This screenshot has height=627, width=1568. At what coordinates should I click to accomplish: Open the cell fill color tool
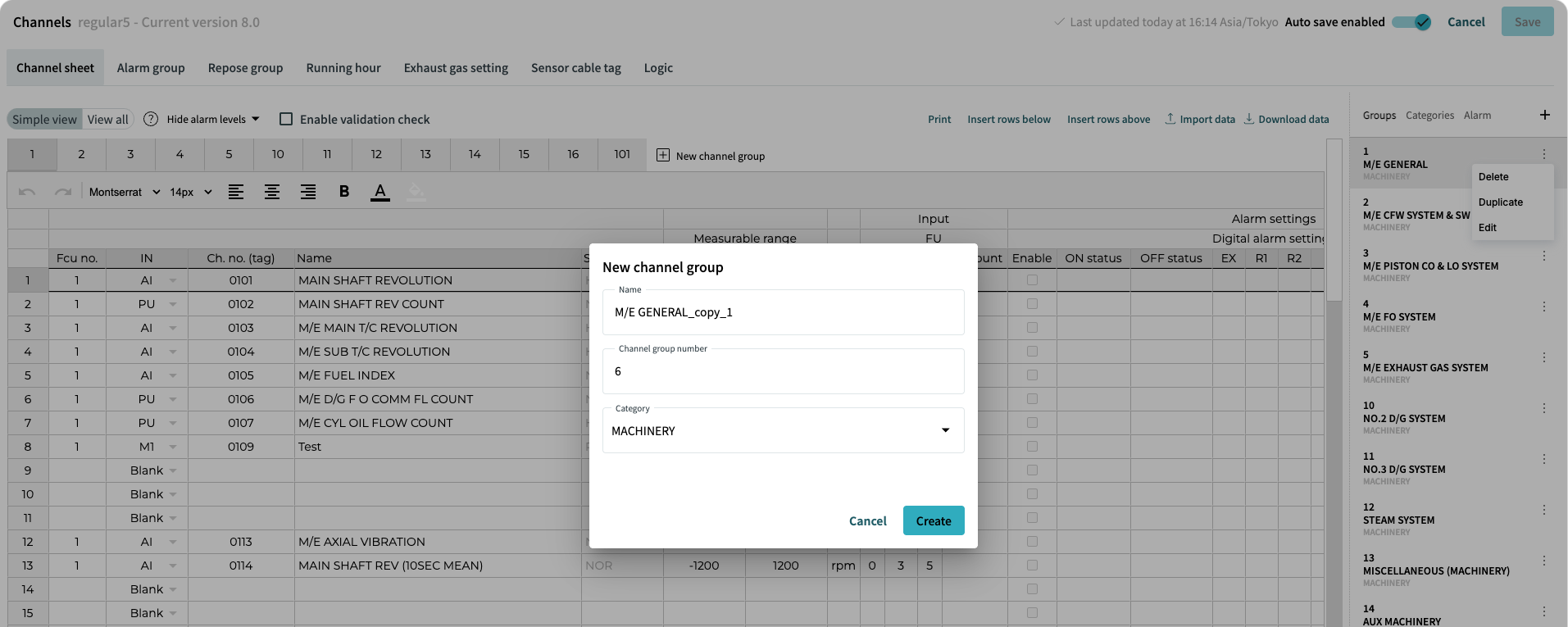pyautogui.click(x=416, y=192)
